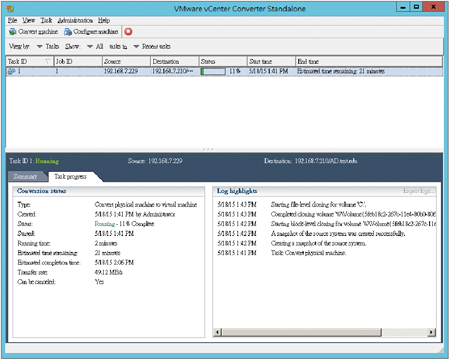Screen dimensions: 450x360
Task: Click the horizontal scrollbar left arrow in logs
Action: pyautogui.click(x=218, y=332)
